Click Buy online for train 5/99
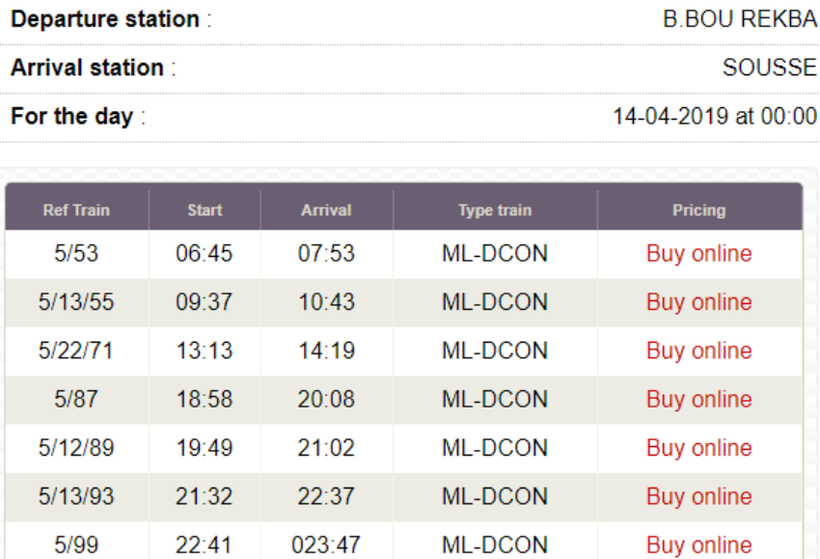This screenshot has width=820, height=559. click(699, 545)
